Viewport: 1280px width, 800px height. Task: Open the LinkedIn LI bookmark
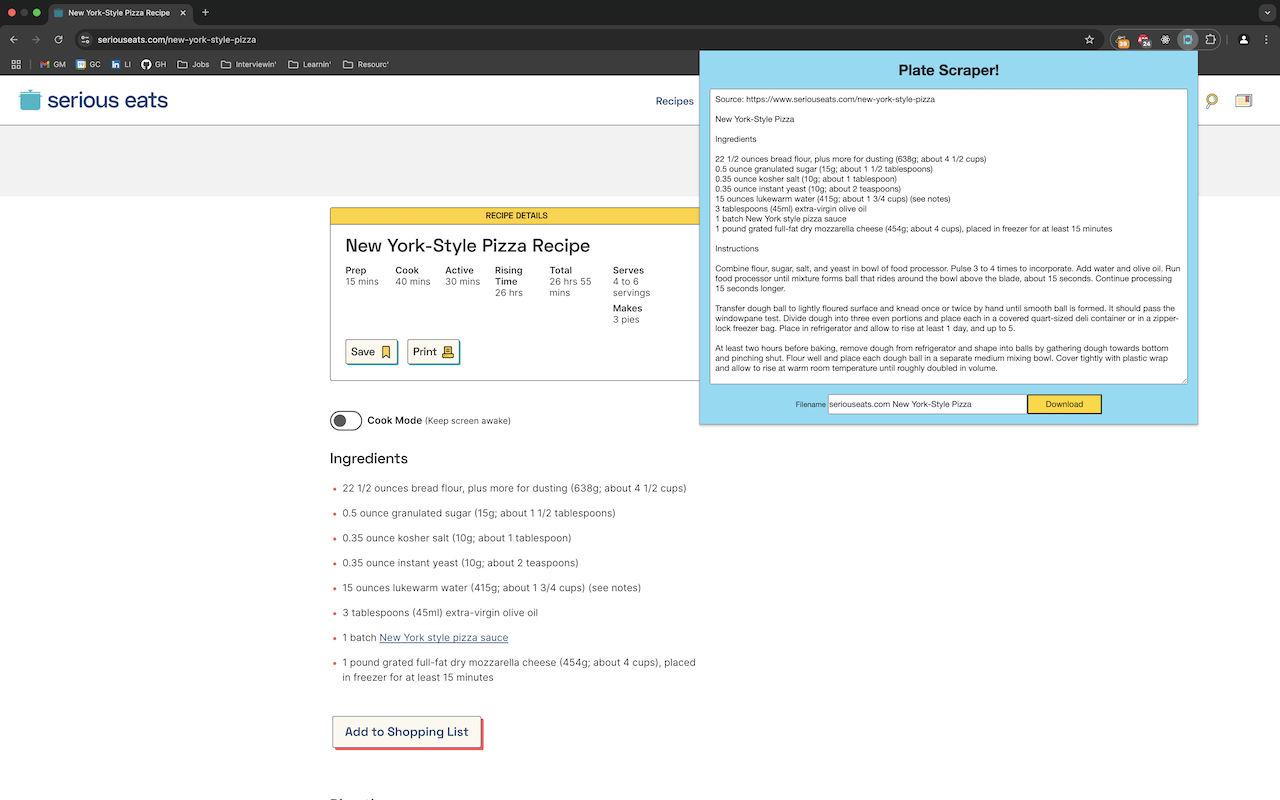point(122,65)
